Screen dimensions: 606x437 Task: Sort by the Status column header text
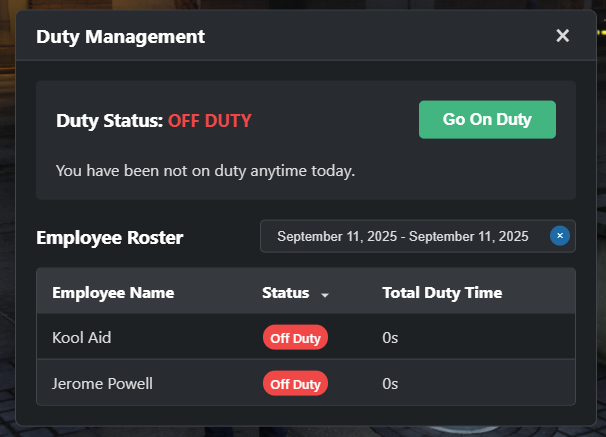pos(285,293)
